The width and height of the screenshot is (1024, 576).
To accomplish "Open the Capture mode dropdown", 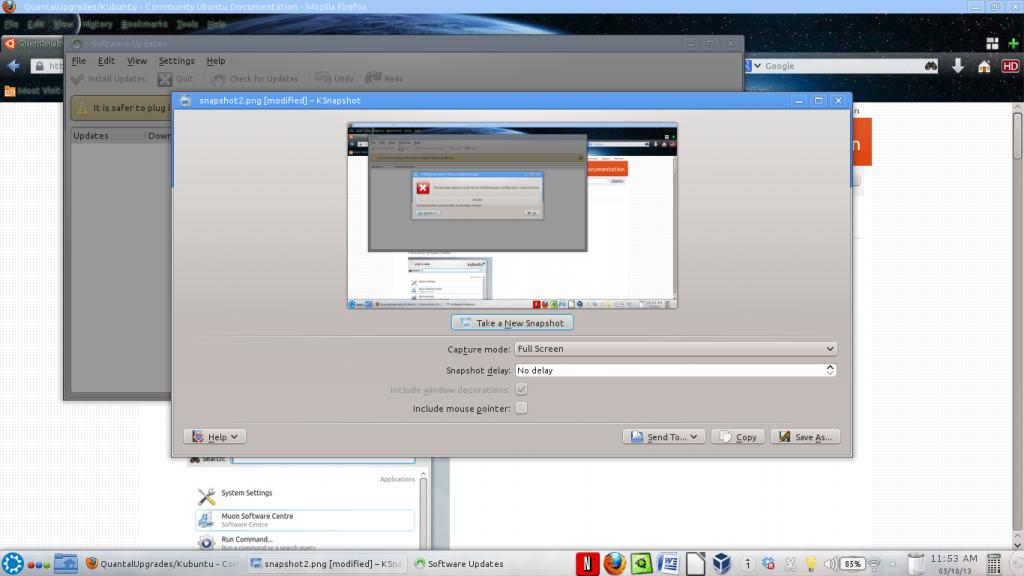I will point(675,349).
